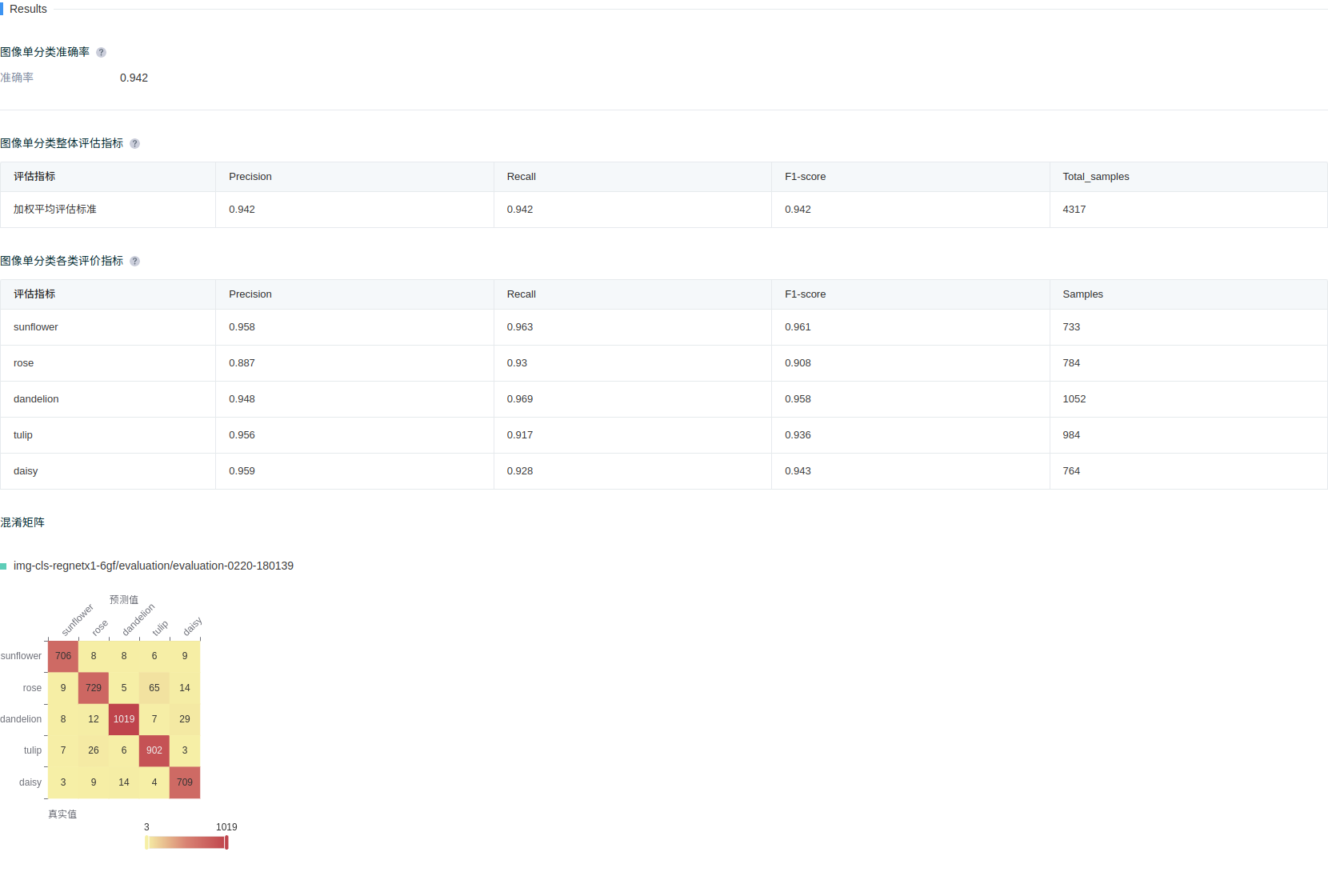Toggle the evaluation-0220-180139 legend marker
Image resolution: width=1328 pixels, height=896 pixels.
(x=3, y=566)
